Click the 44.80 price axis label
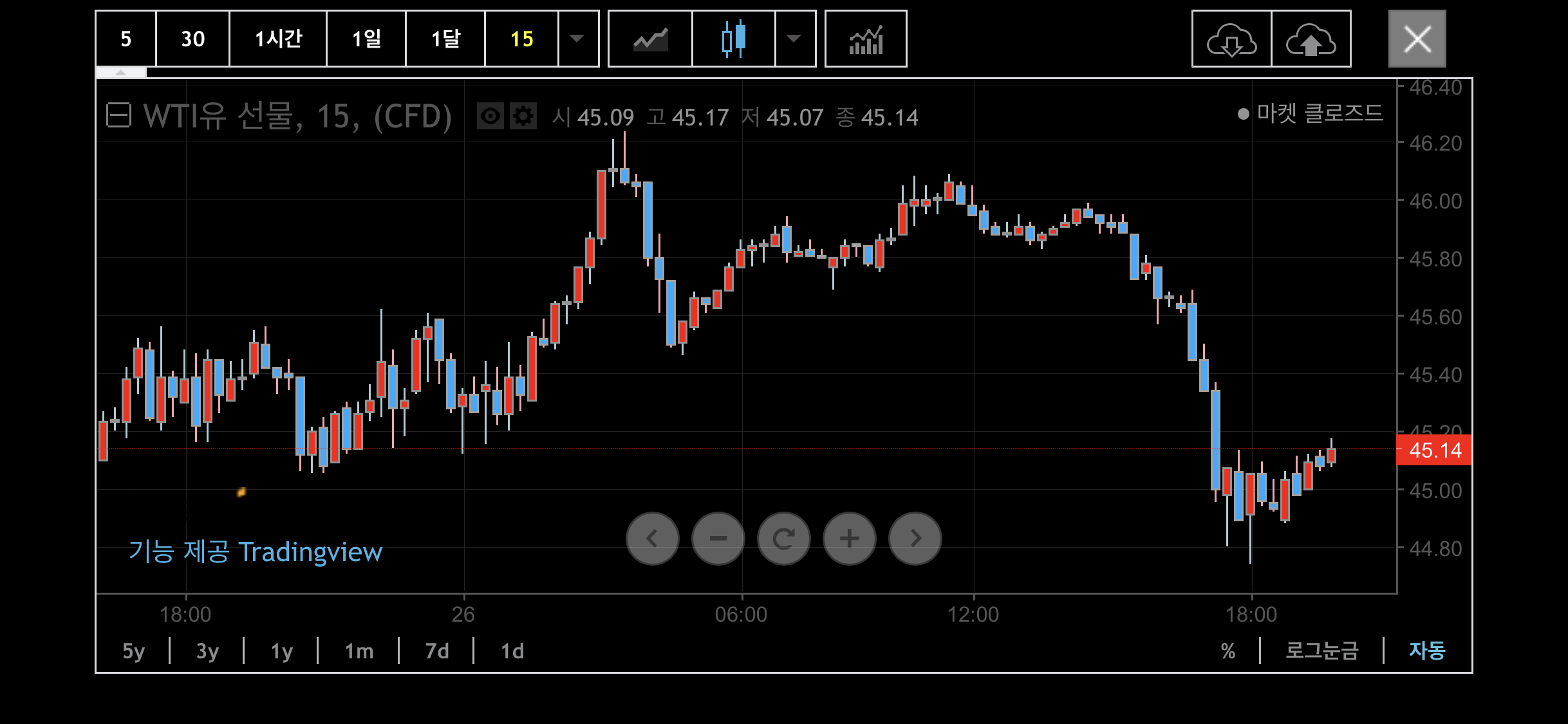The image size is (1568, 724). 1435,549
